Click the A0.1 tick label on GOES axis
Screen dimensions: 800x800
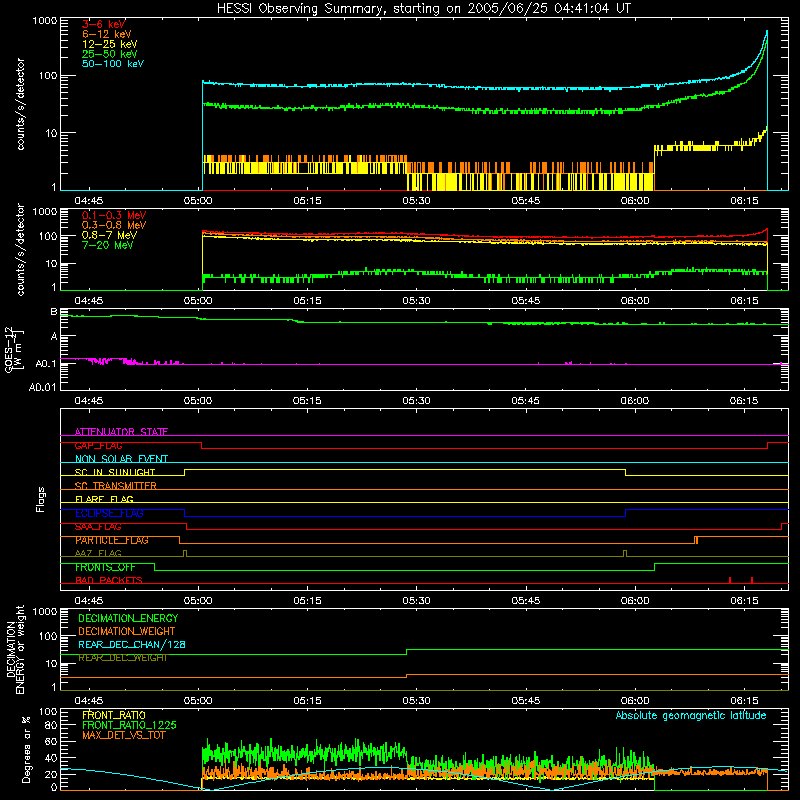pyautogui.click(x=45, y=364)
